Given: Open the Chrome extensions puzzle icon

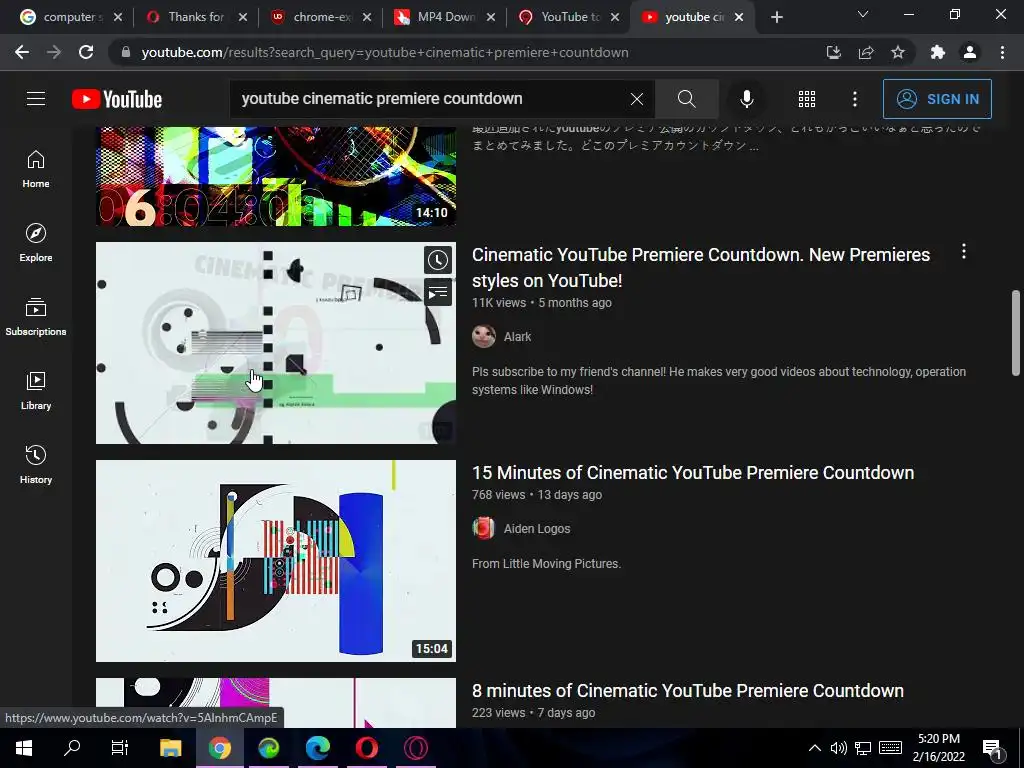Looking at the screenshot, I should [x=938, y=52].
